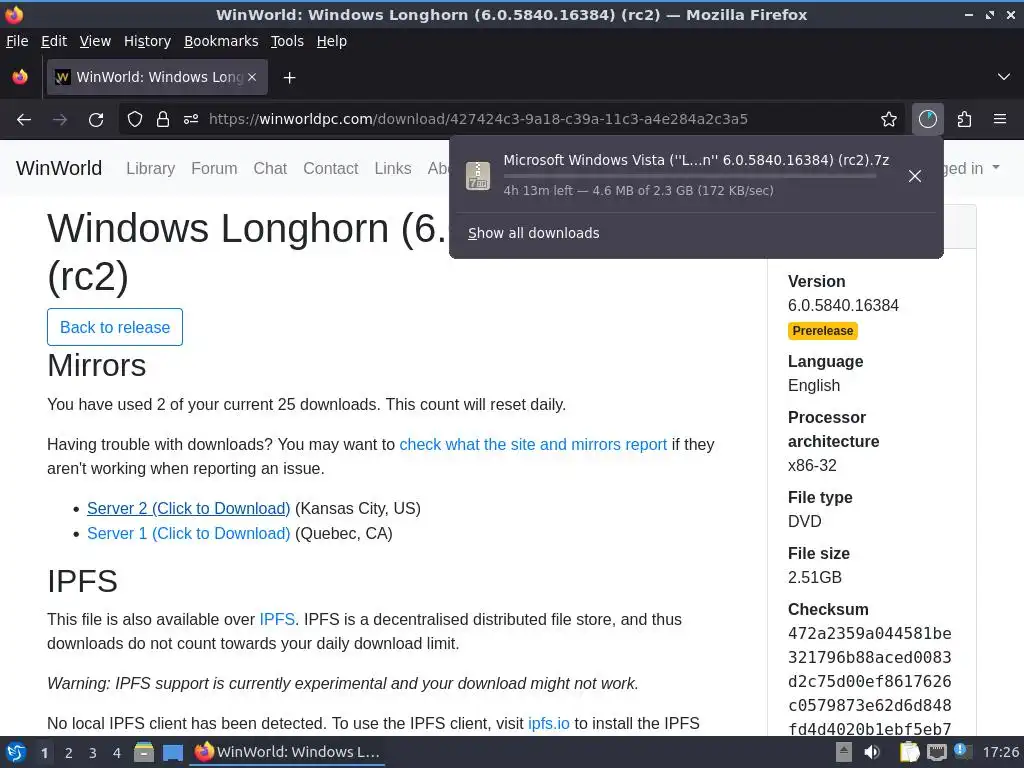Switch to workspace 2
Viewport: 1024px width, 768px height.
(69, 753)
